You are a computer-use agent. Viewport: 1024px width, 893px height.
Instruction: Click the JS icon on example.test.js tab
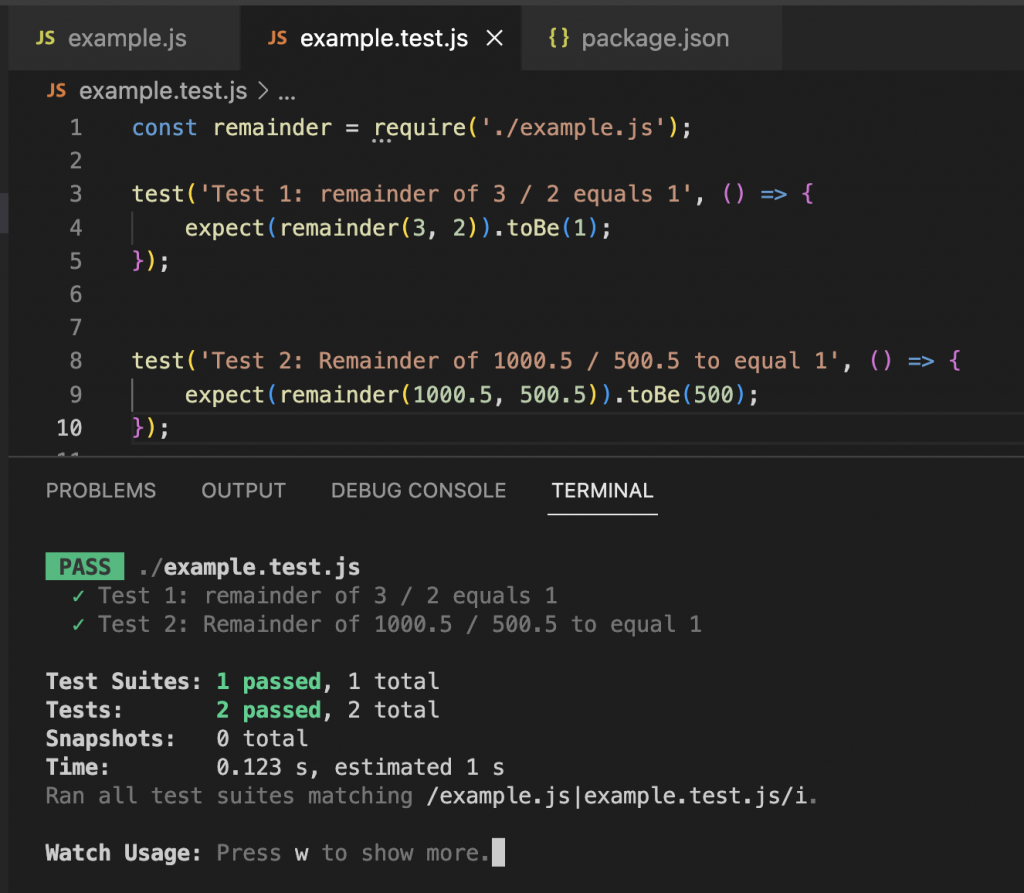[x=278, y=39]
